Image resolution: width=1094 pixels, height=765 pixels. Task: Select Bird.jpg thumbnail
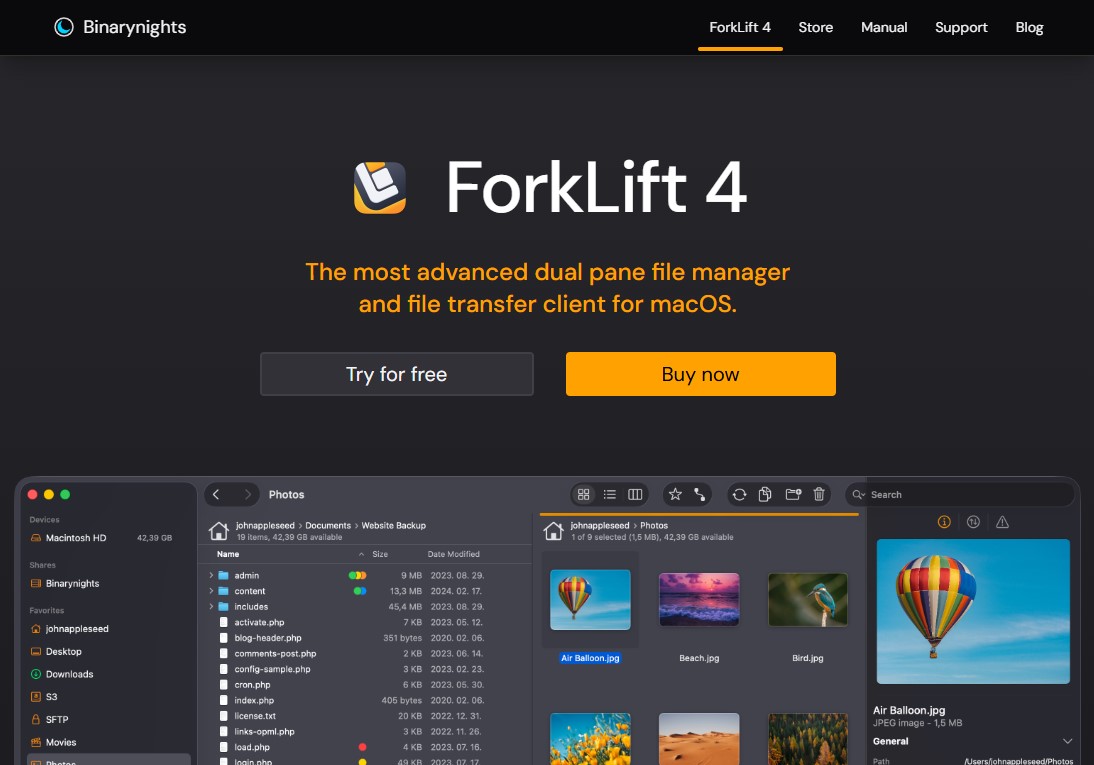click(808, 600)
